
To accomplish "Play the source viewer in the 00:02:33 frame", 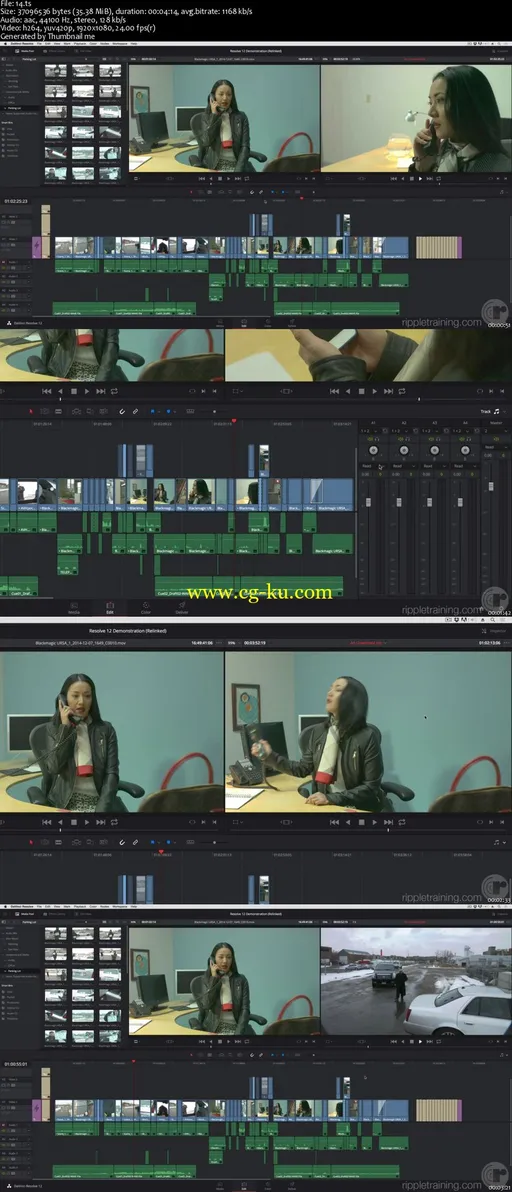I will point(87,822).
